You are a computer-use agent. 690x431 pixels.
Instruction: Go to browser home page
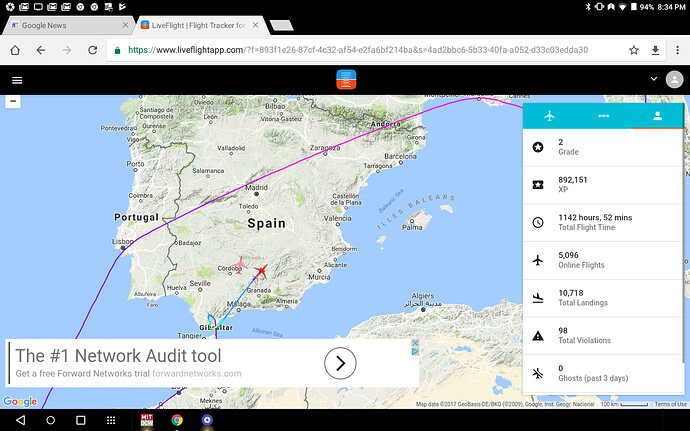pos(15,50)
